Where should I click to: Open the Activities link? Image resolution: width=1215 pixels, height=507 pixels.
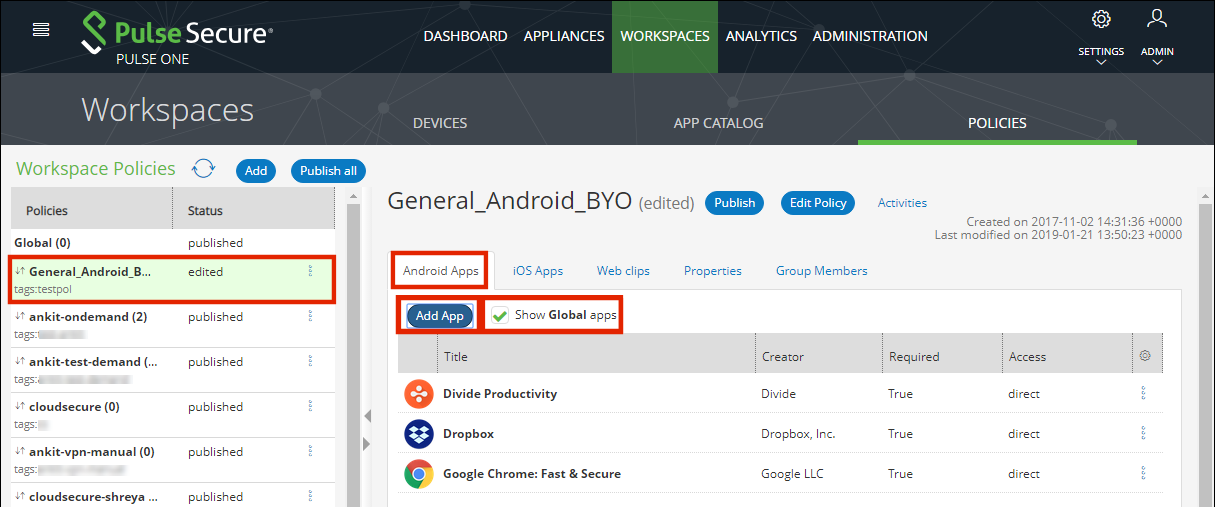click(902, 203)
